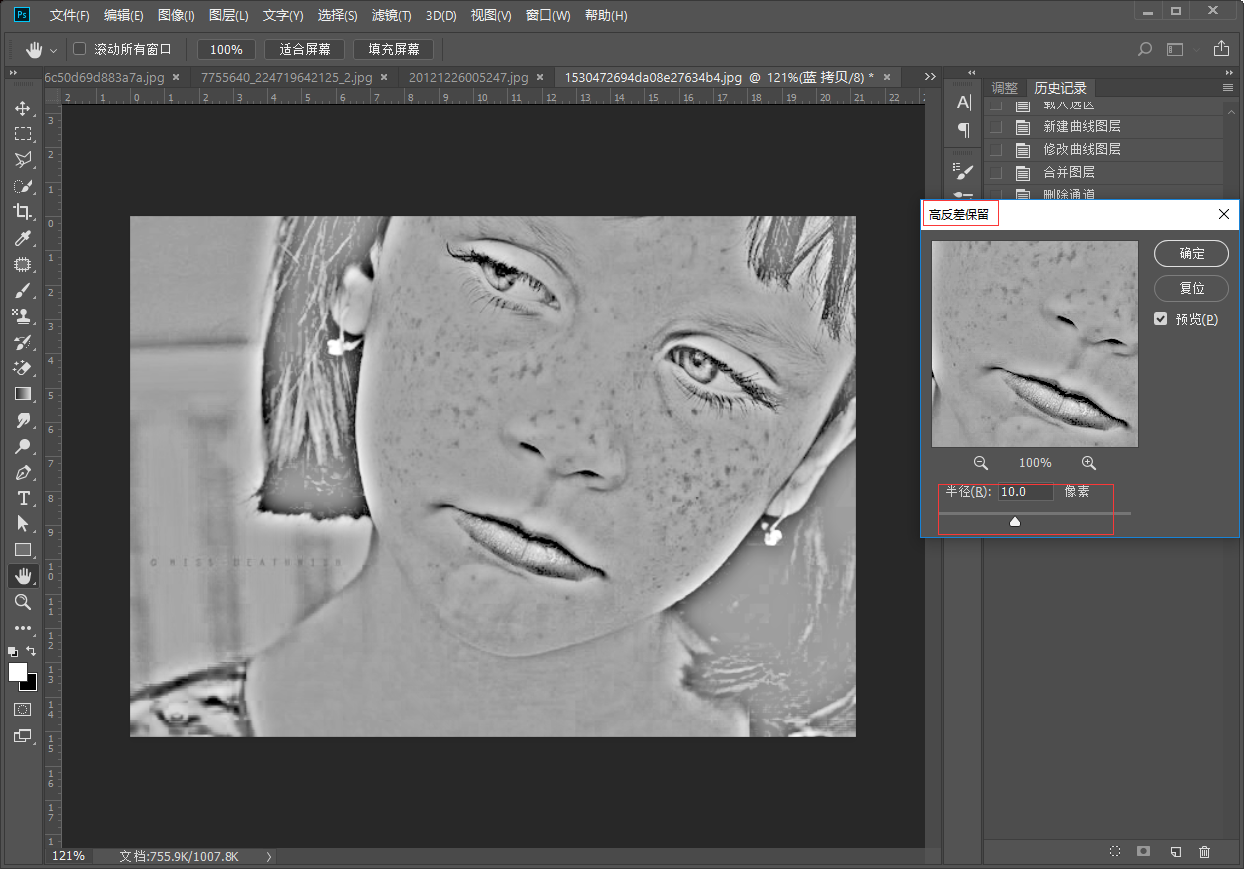Viewport: 1244px width, 869px height.
Task: Select the Eyedropper tool
Action: click(x=22, y=238)
